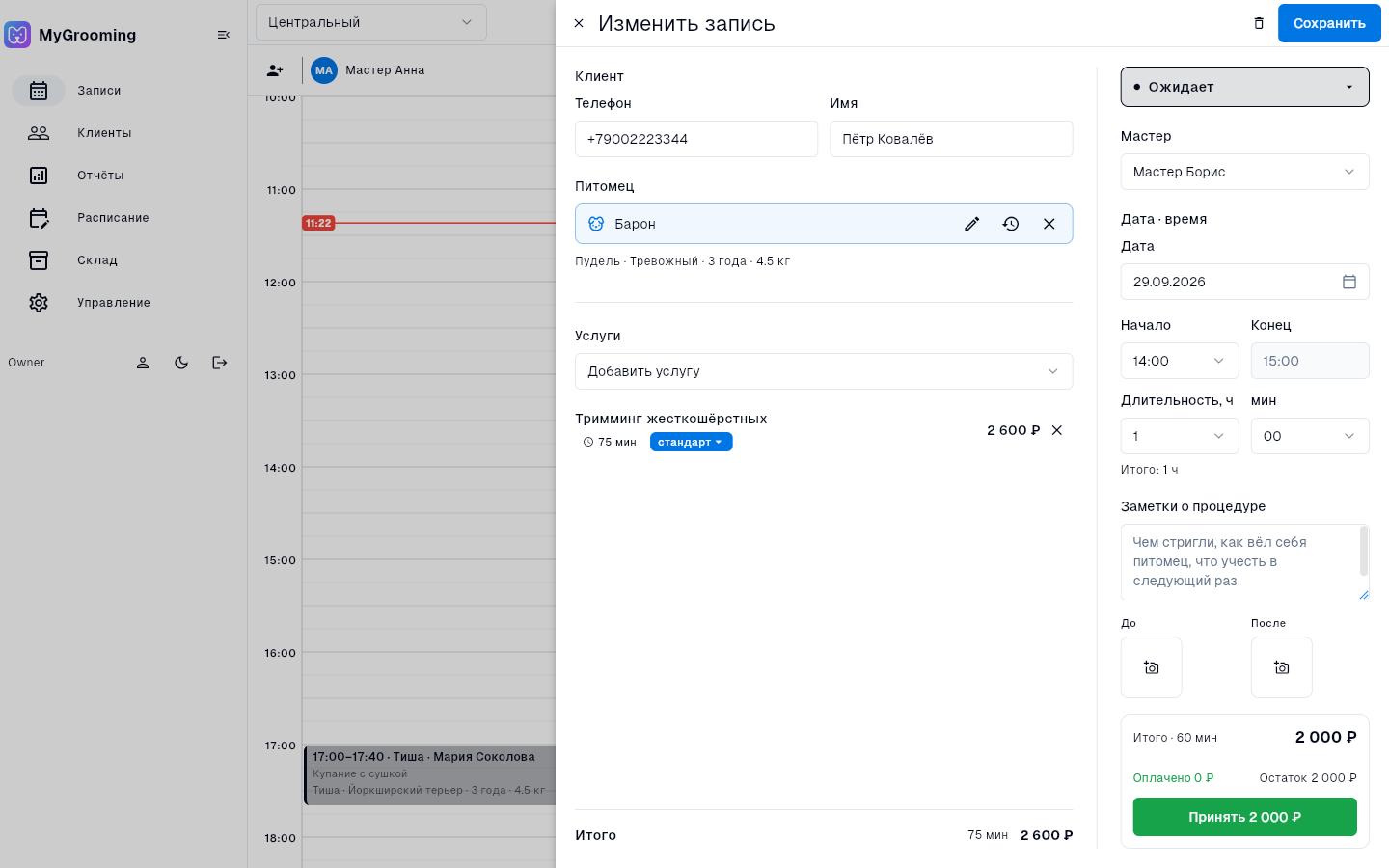Delete appointment using trash icon
Viewport: 1389px width, 868px height.
[1259, 23]
